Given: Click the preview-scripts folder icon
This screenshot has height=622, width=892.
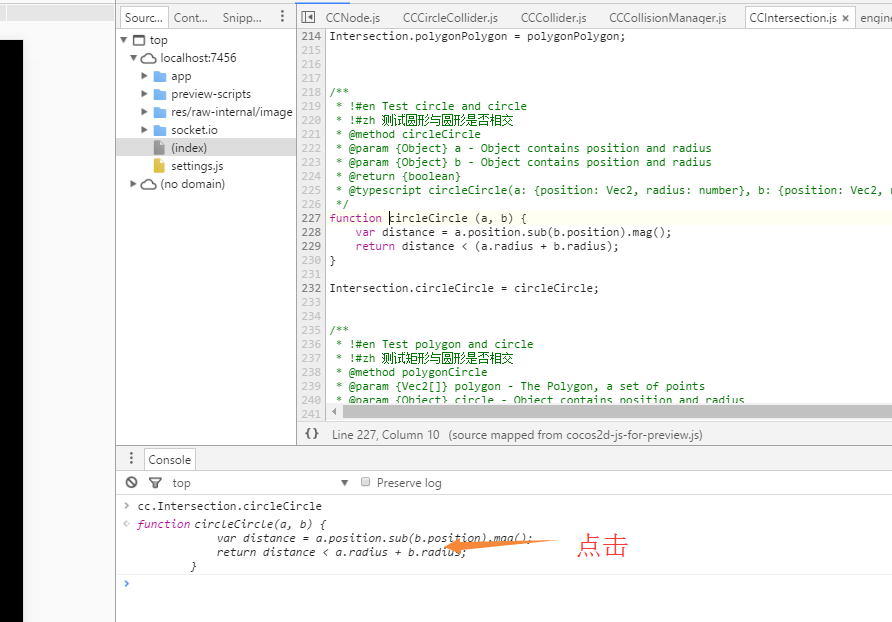Looking at the screenshot, I should [x=160, y=94].
